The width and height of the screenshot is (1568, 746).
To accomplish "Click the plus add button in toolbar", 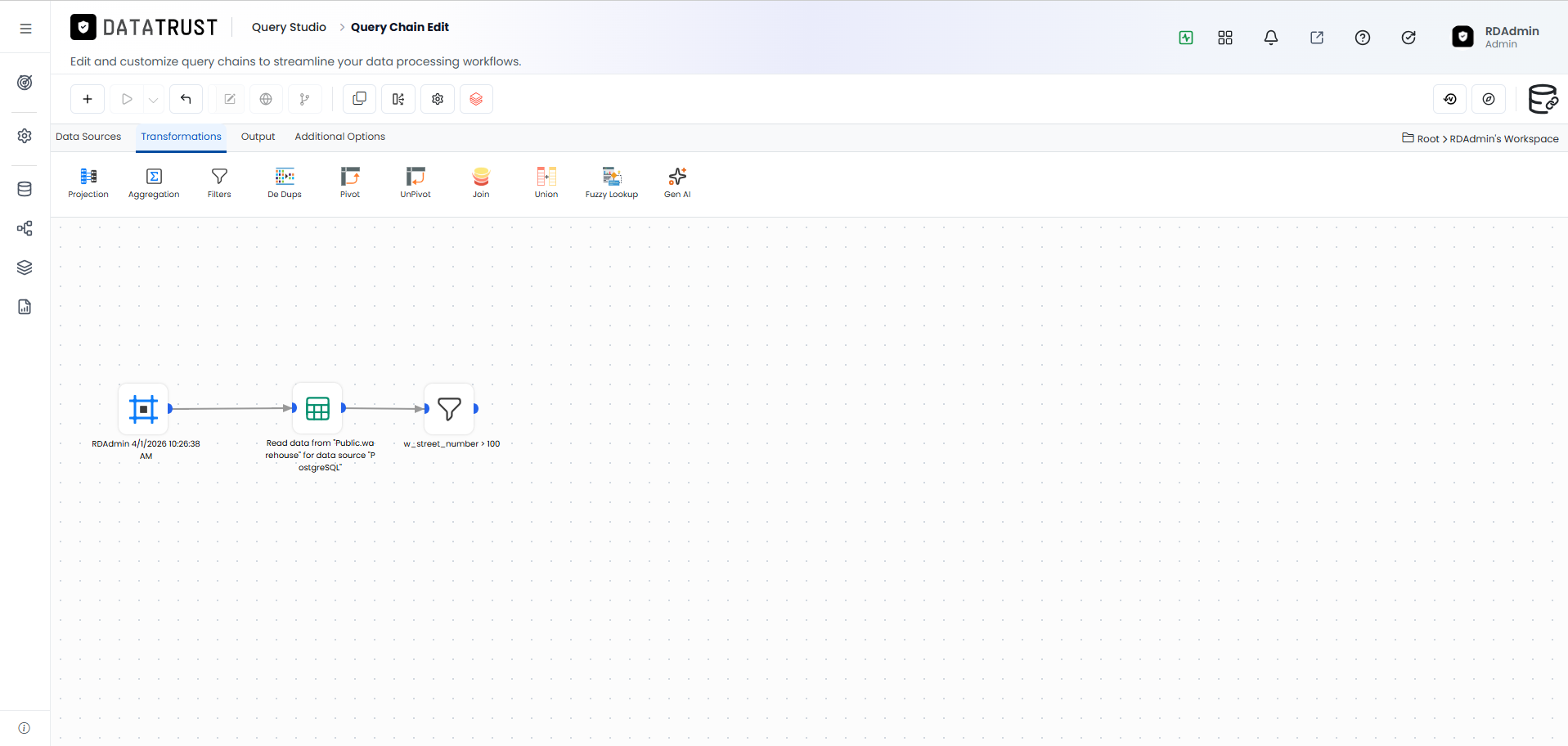I will tap(88, 99).
